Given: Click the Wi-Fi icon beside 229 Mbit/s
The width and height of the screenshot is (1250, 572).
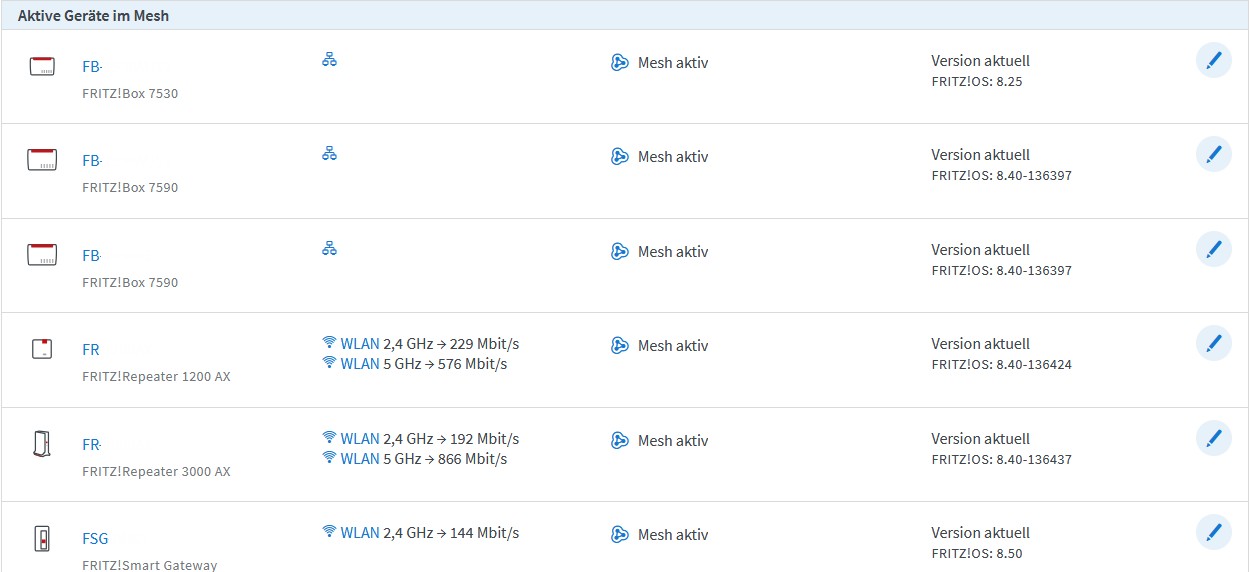Looking at the screenshot, I should (329, 343).
